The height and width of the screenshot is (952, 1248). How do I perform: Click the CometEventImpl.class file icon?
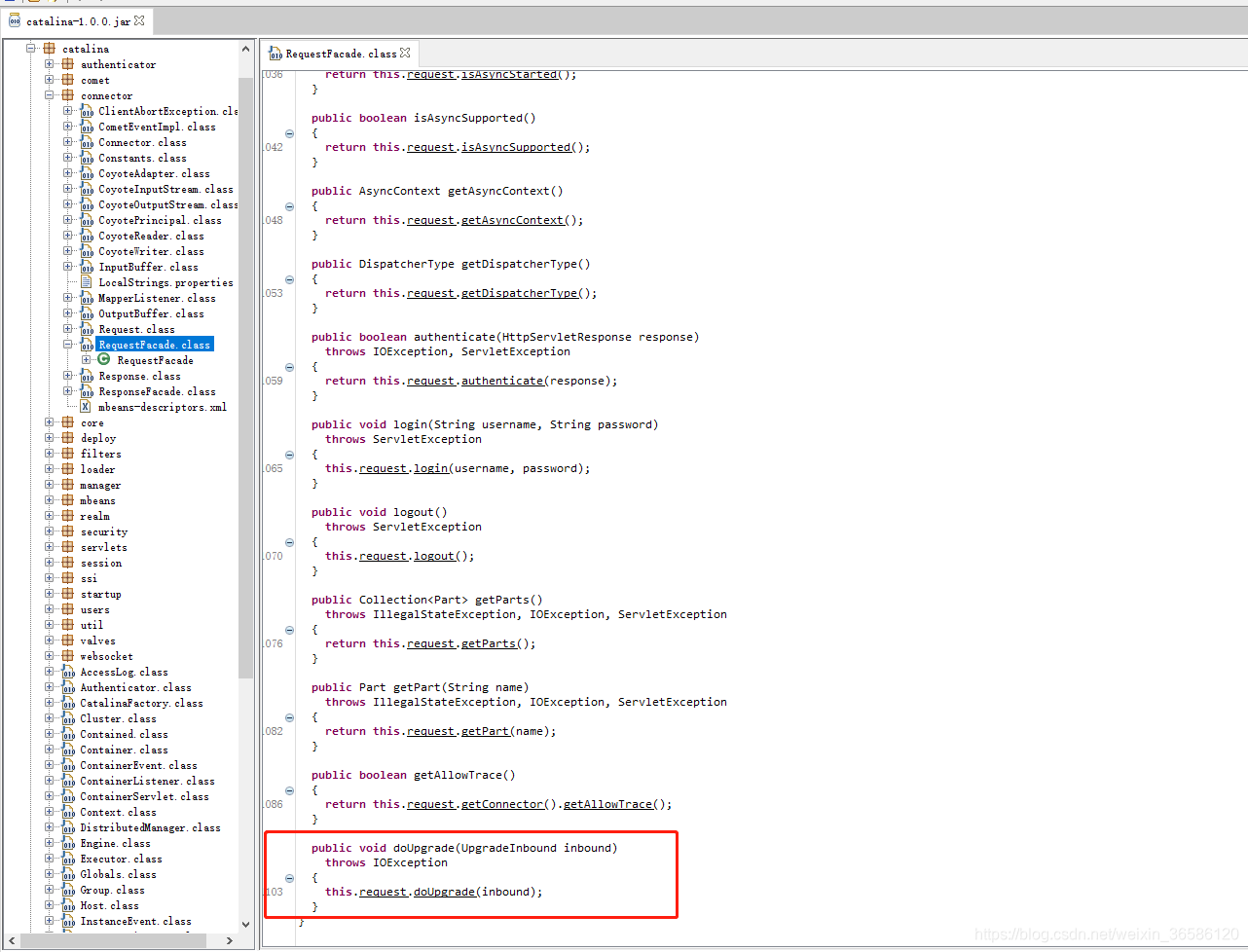pos(87,127)
